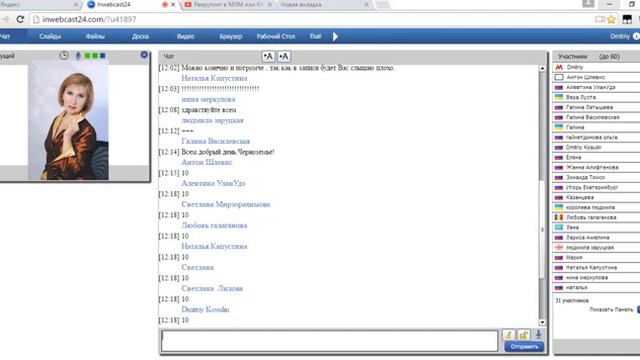The image size is (640, 360).
Task: Reload the page with browser refresh icon
Action: click(20, 19)
